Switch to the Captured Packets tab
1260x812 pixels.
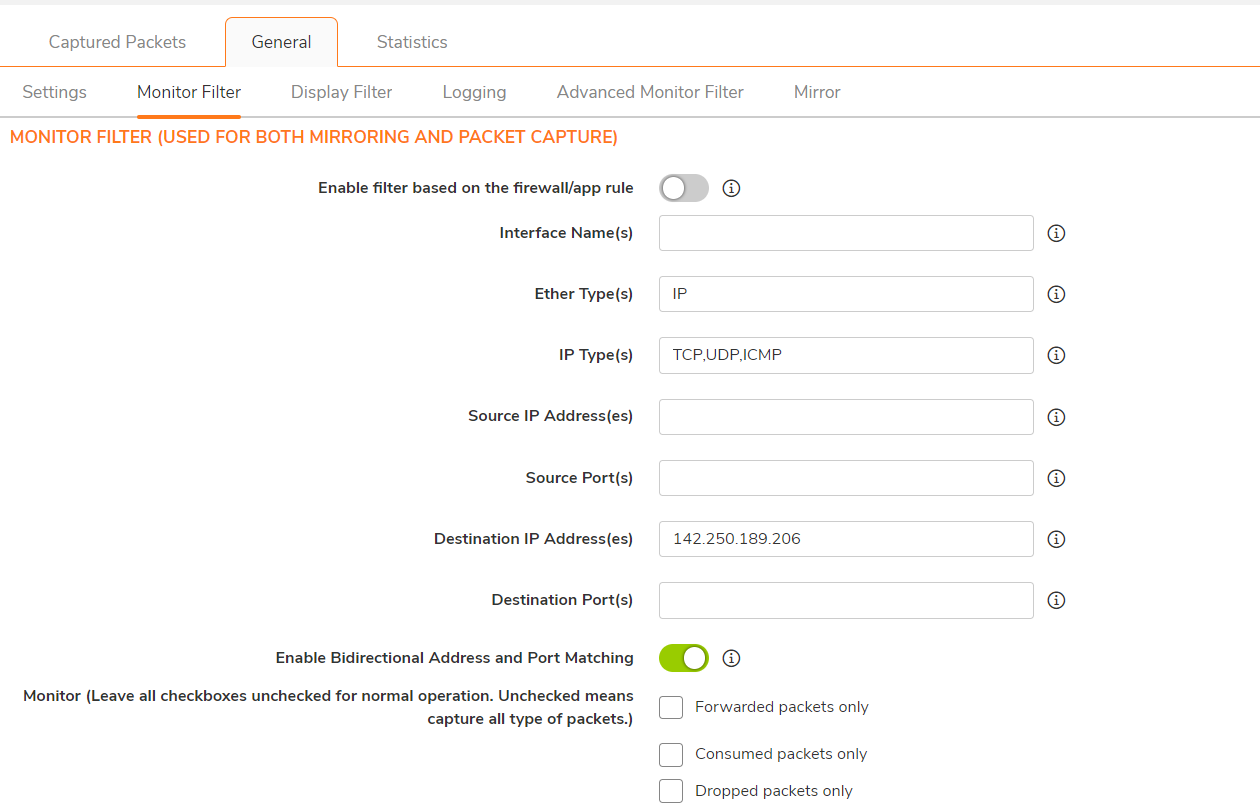[117, 42]
